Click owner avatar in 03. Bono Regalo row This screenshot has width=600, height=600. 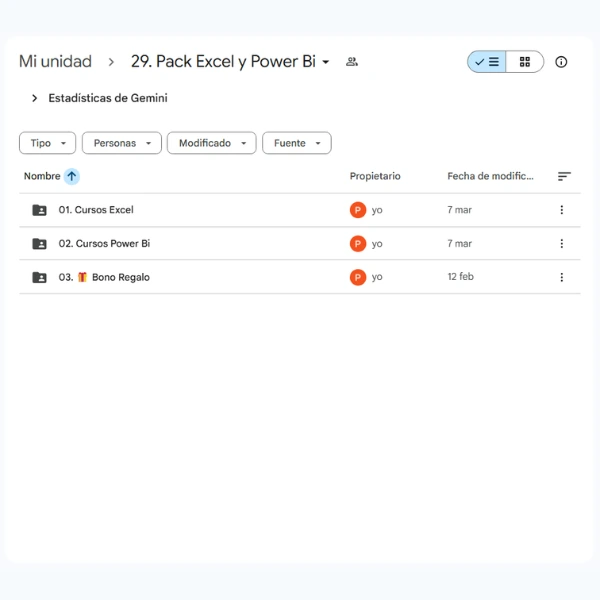click(x=358, y=277)
